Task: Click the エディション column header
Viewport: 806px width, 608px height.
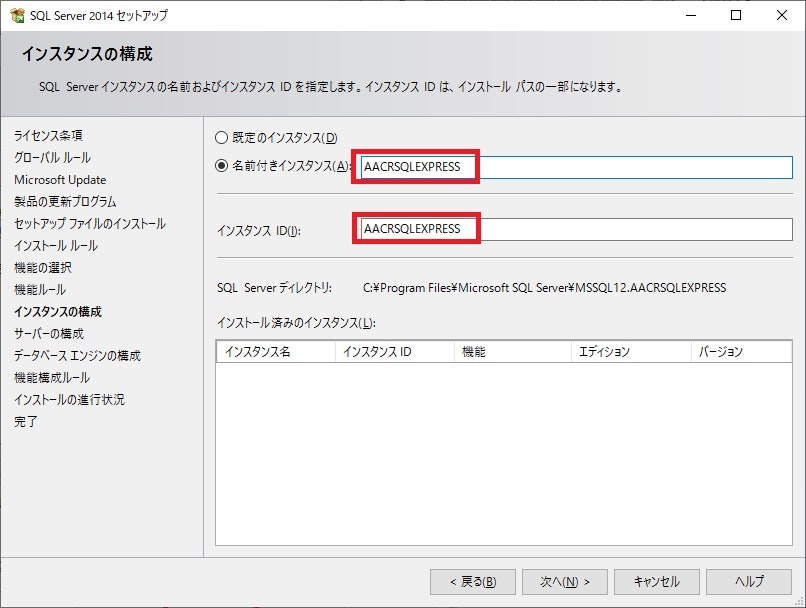Action: (631, 352)
